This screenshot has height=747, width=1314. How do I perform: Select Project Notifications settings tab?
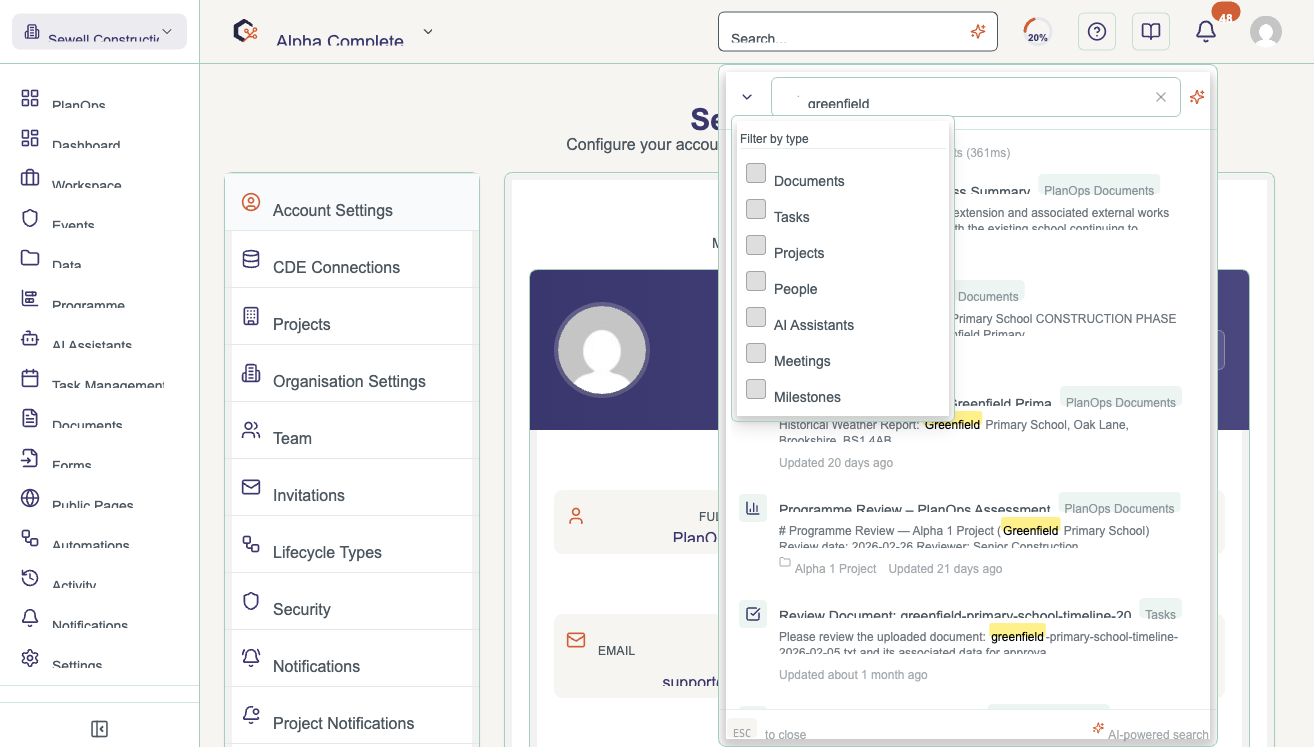(x=352, y=716)
